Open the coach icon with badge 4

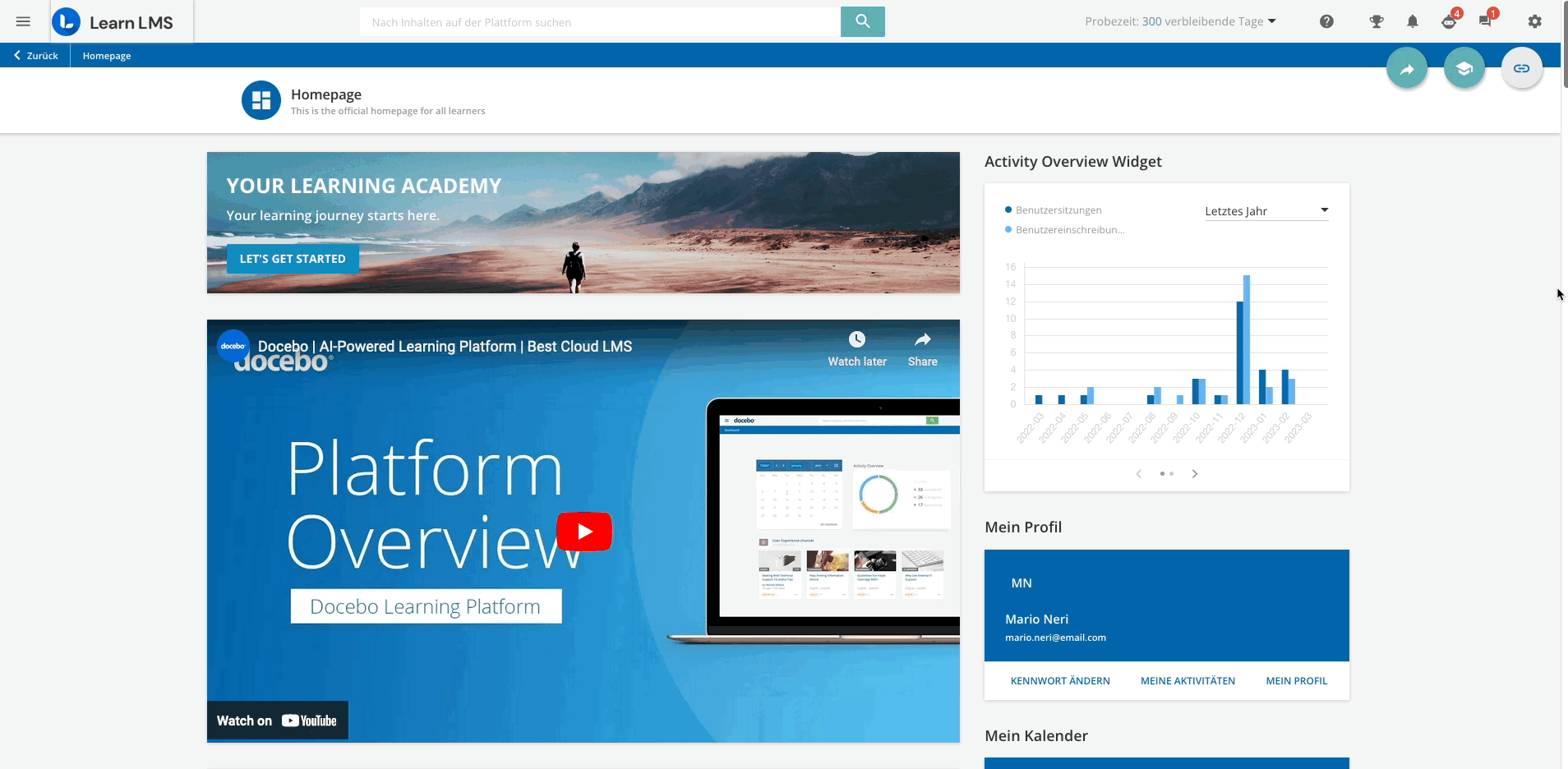pos(1450,21)
